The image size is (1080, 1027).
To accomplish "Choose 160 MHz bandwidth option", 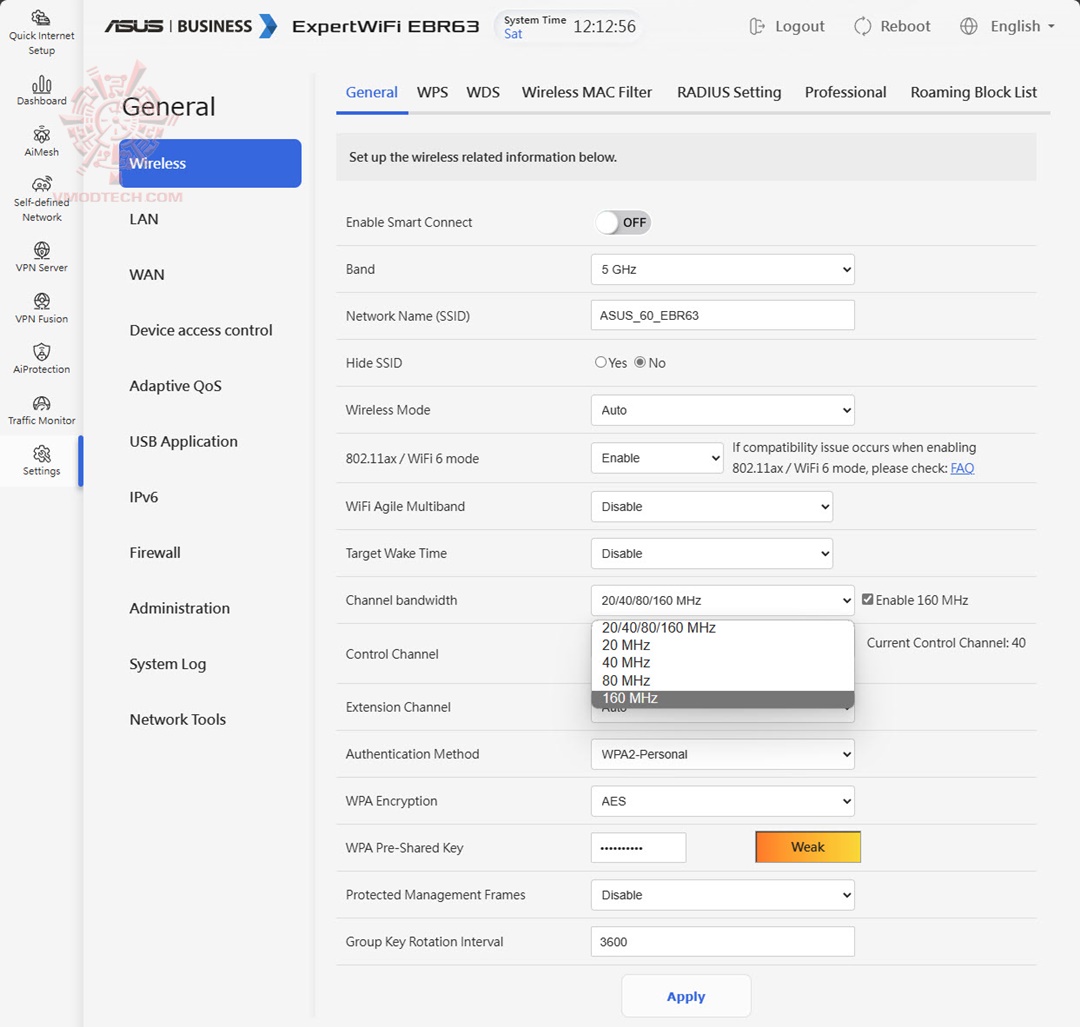I will coord(723,698).
